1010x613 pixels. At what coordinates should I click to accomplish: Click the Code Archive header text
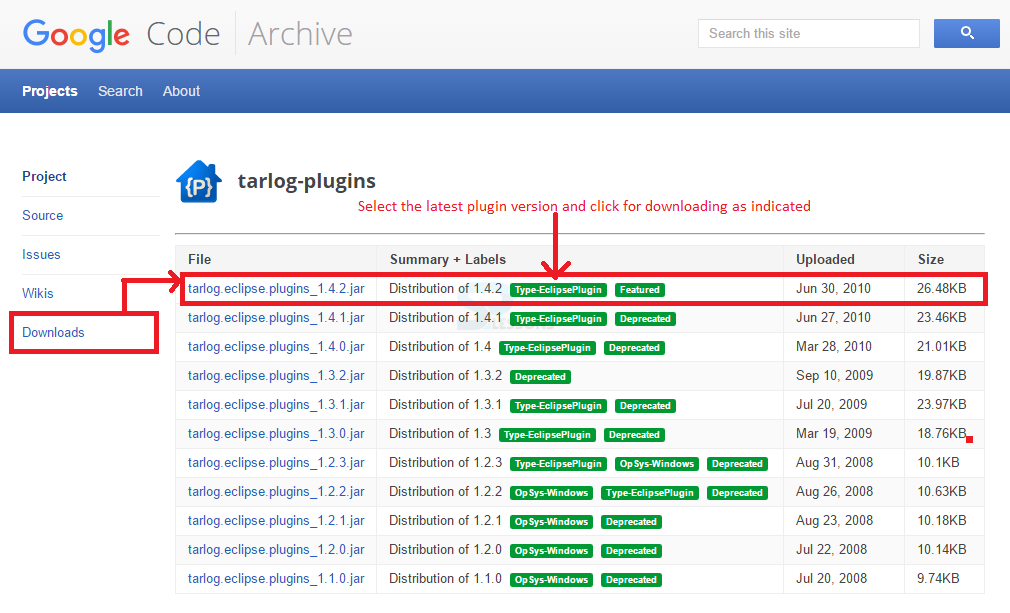249,34
